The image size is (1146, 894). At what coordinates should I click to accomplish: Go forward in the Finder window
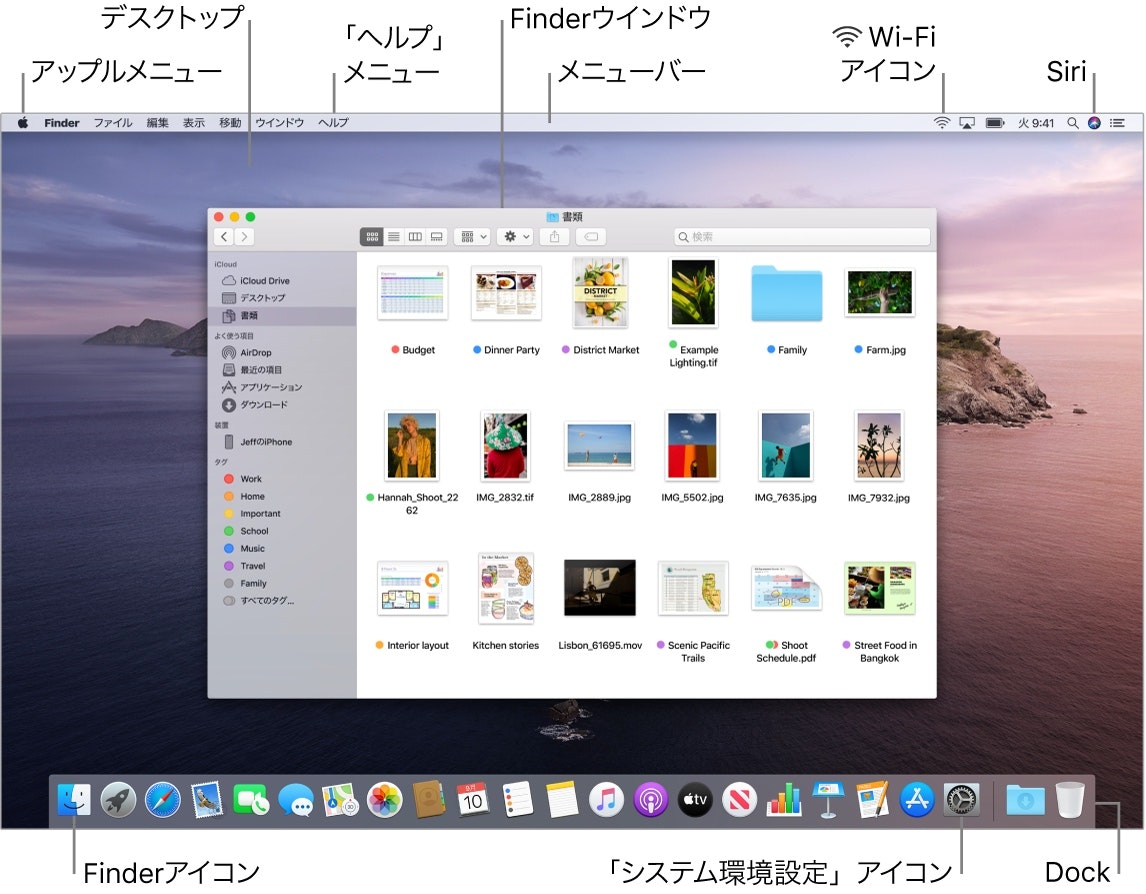pyautogui.click(x=244, y=236)
